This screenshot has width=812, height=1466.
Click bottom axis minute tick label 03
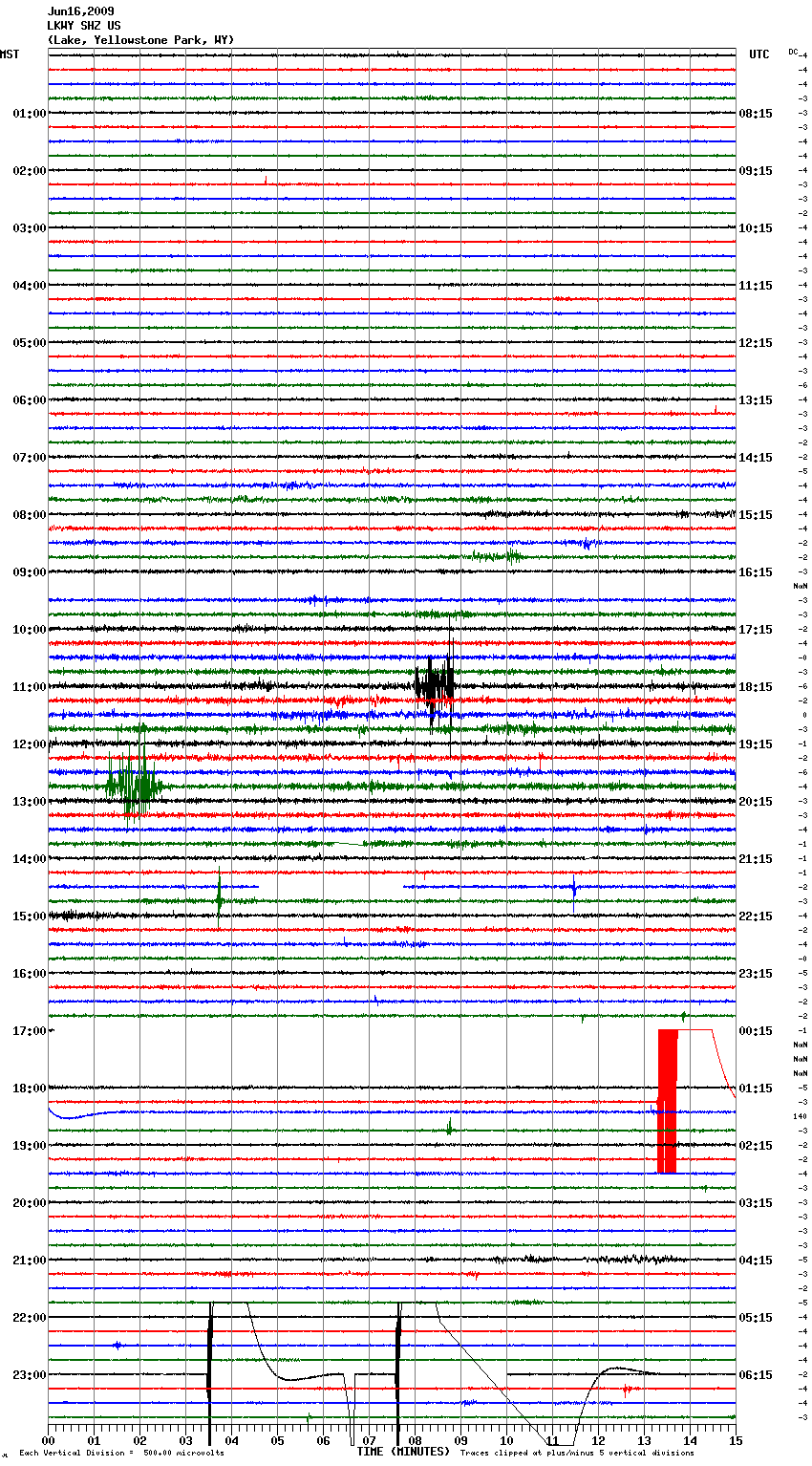pos(185,1440)
